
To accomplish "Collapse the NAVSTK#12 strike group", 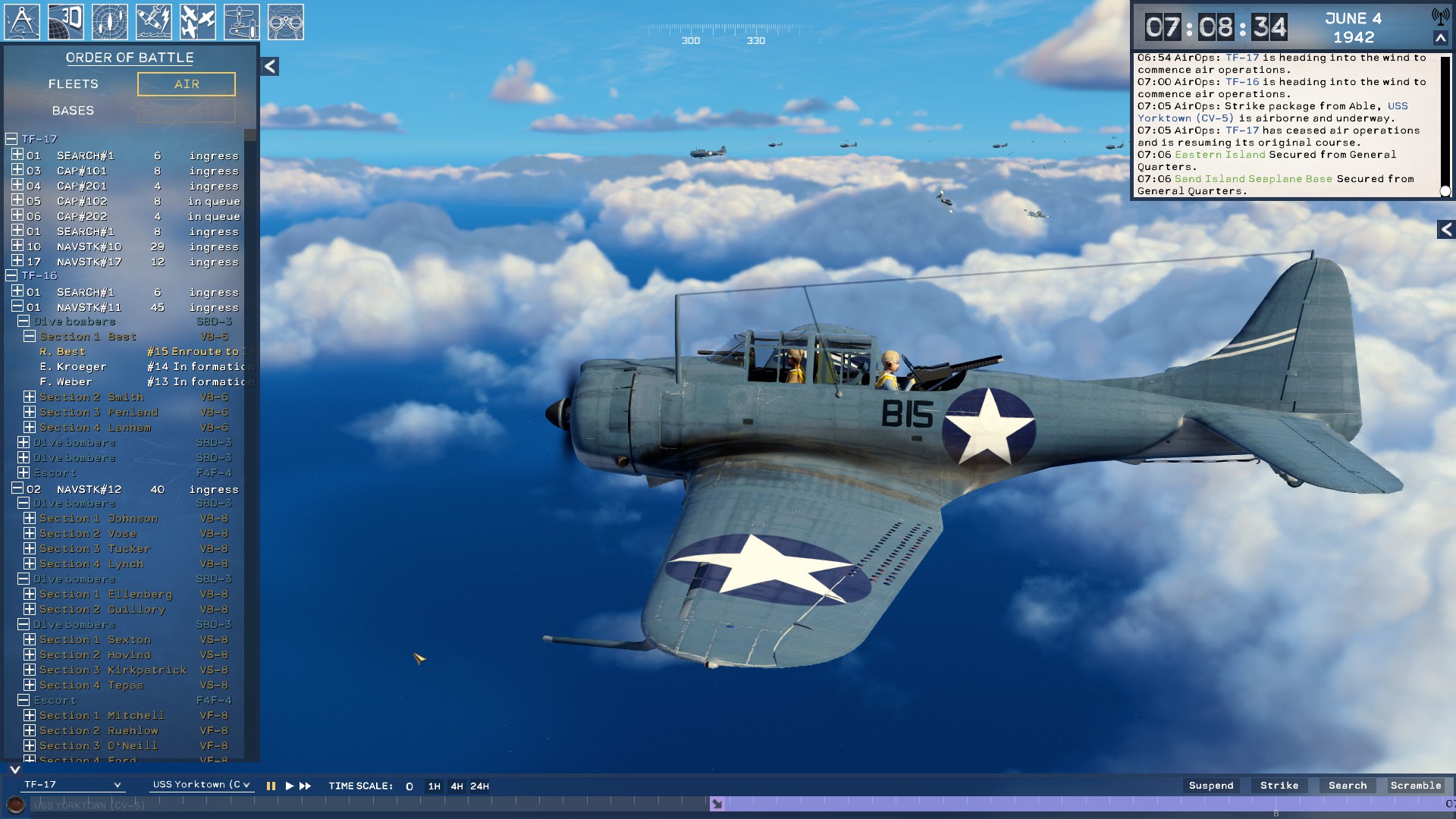I will coord(17,488).
